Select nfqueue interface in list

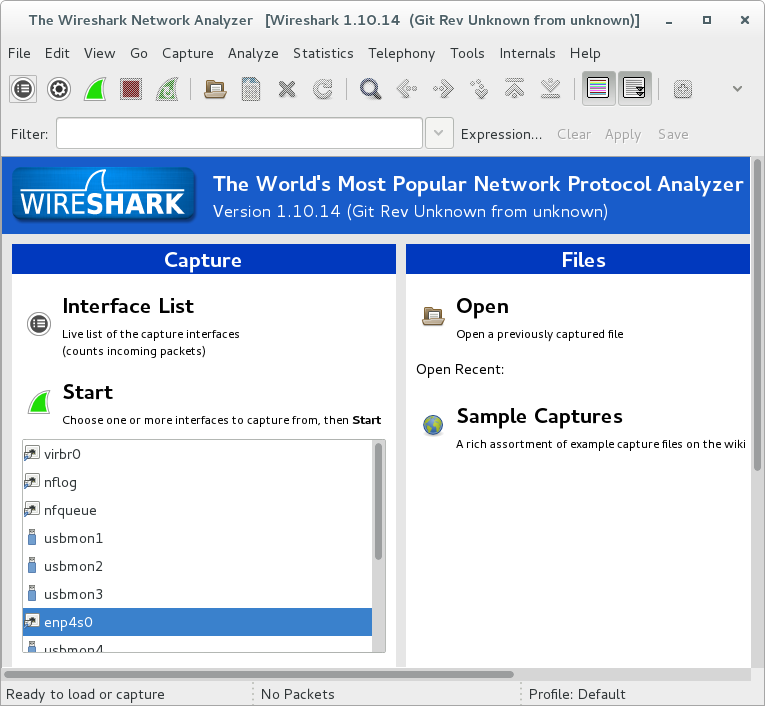(197, 510)
